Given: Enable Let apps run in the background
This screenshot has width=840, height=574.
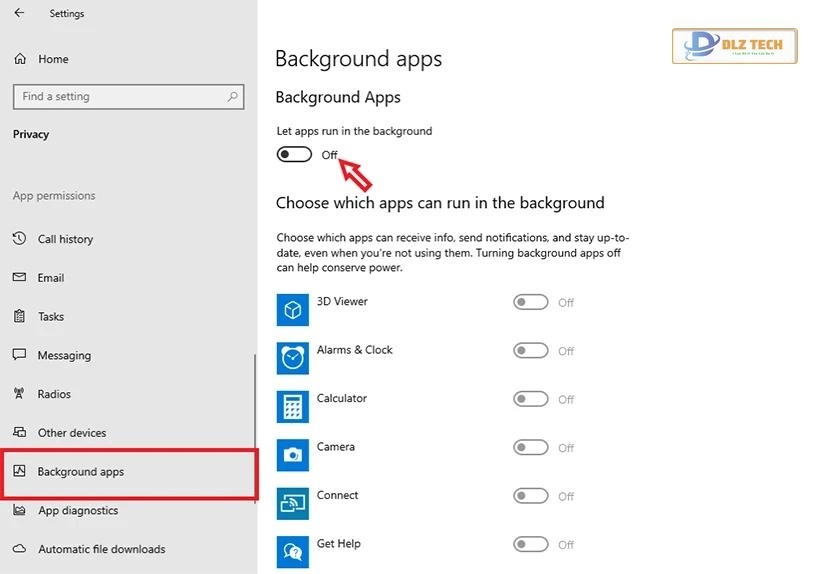Looking at the screenshot, I should click(x=294, y=154).
